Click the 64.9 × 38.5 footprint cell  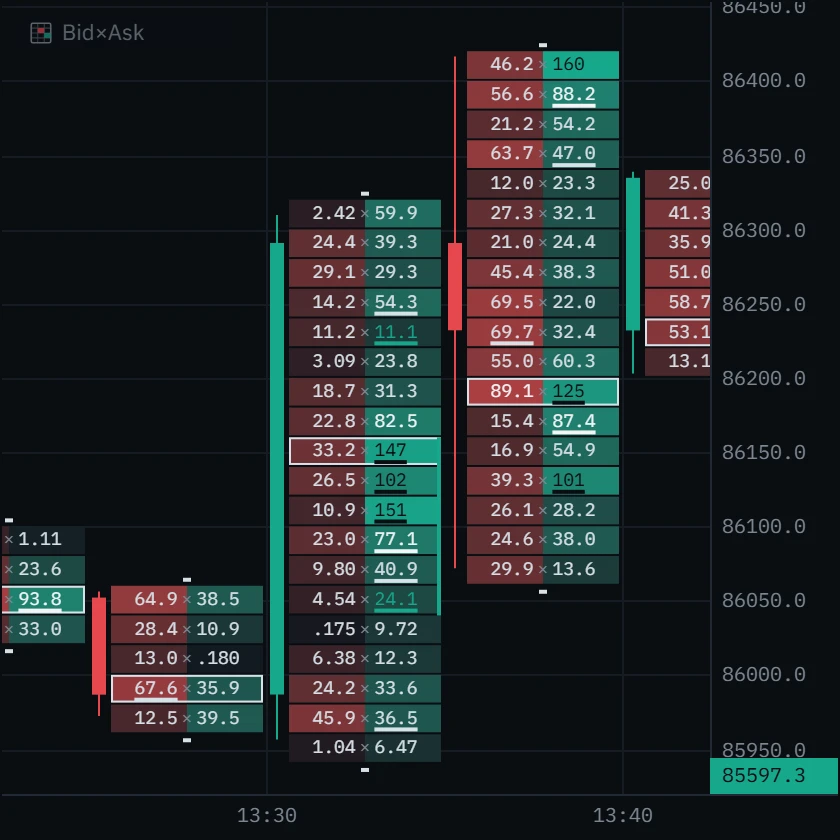(187, 599)
